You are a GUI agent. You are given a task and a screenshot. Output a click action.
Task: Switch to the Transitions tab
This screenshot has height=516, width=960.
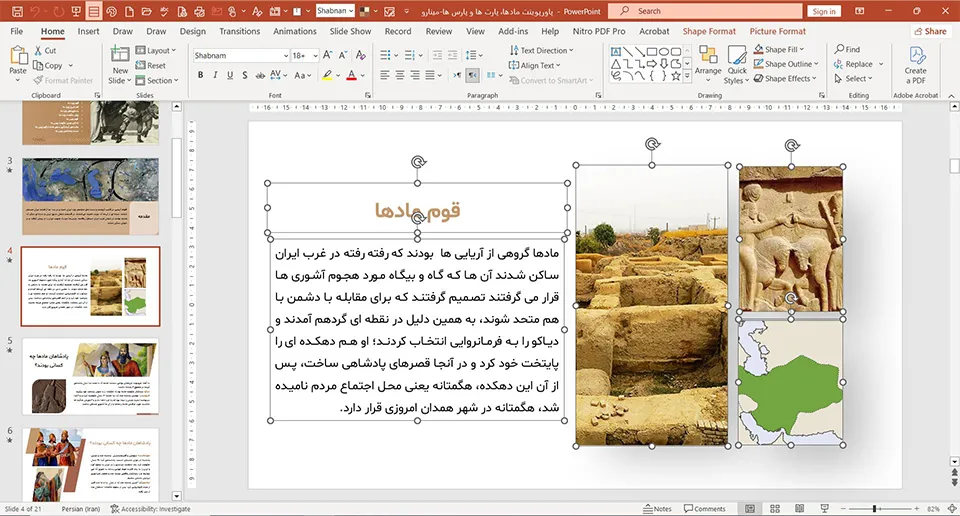pos(239,31)
